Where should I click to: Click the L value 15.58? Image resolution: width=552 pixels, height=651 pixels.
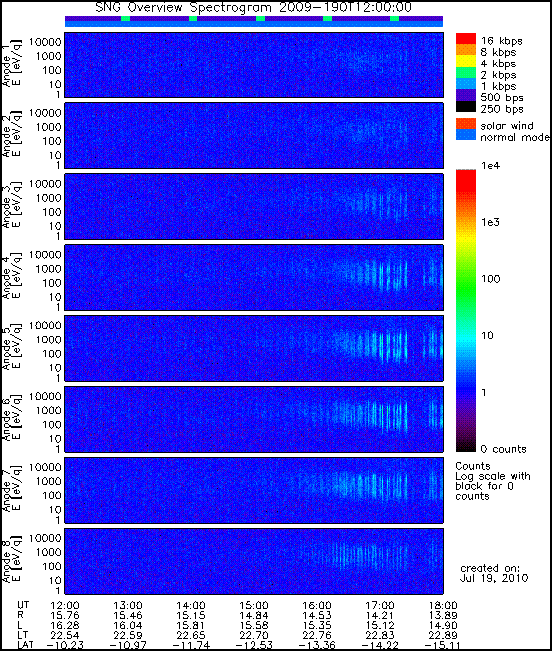(254, 626)
